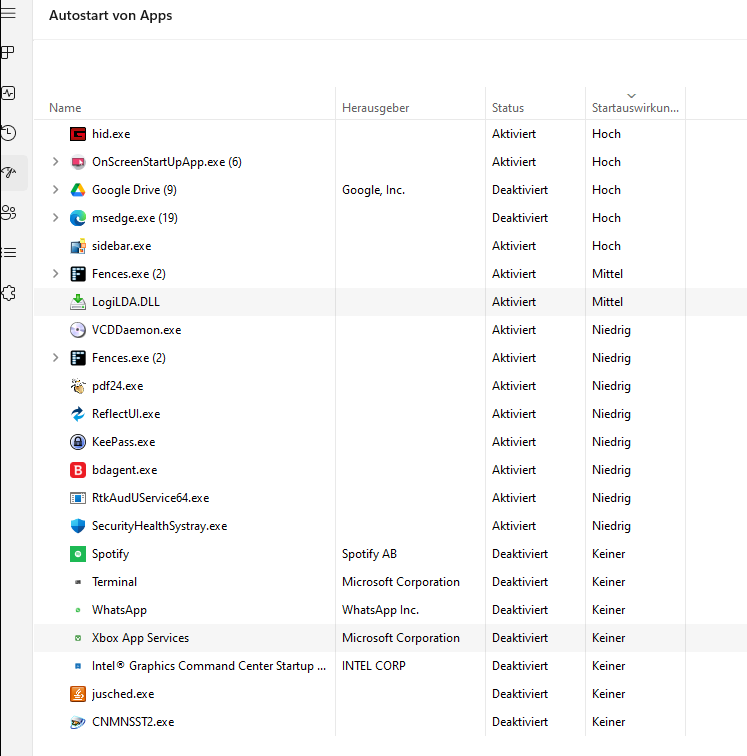Select the Terminal row
Screen dimensions: 747x756
(x=390, y=582)
